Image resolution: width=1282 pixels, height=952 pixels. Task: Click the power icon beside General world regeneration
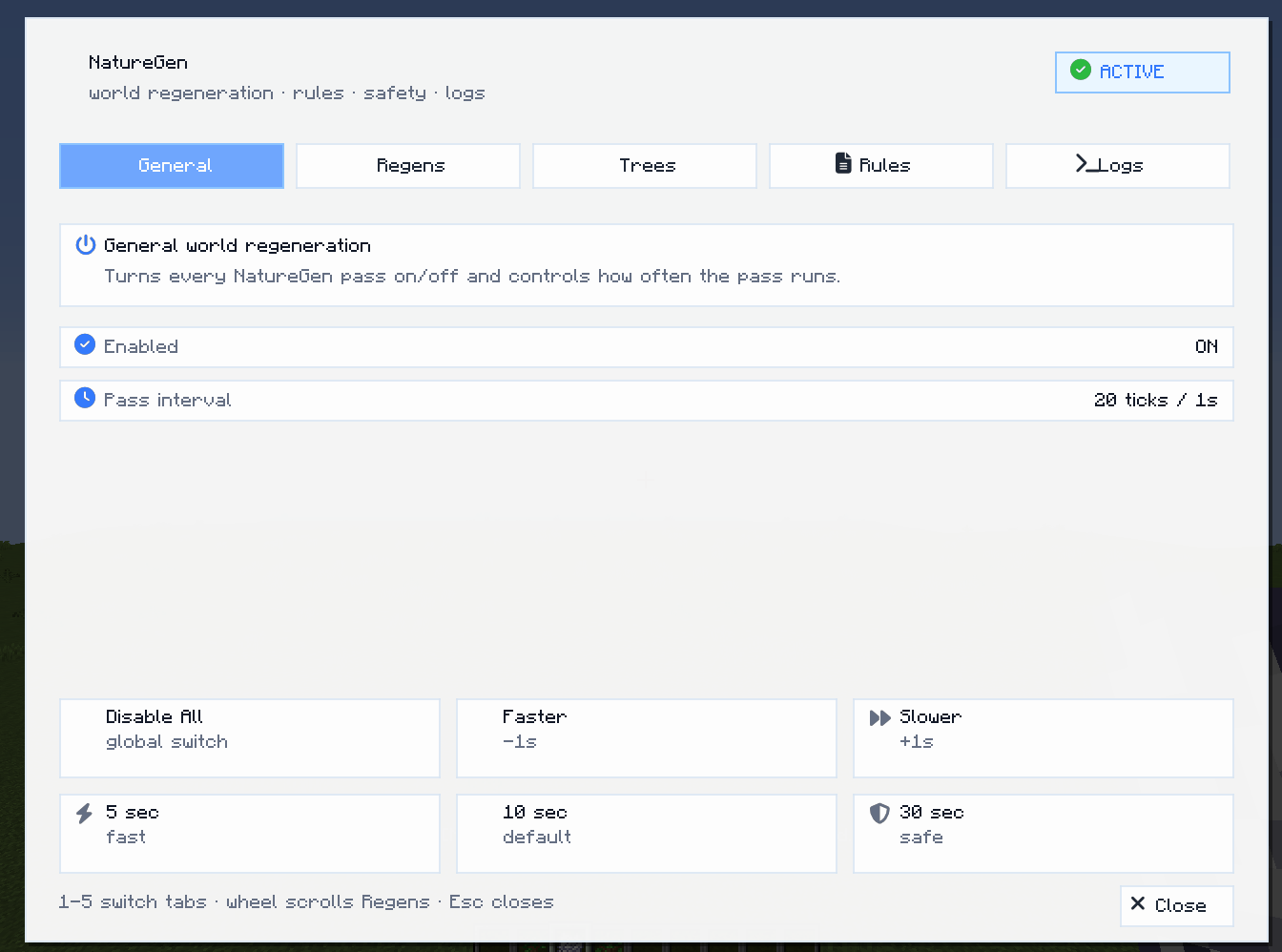point(86,244)
